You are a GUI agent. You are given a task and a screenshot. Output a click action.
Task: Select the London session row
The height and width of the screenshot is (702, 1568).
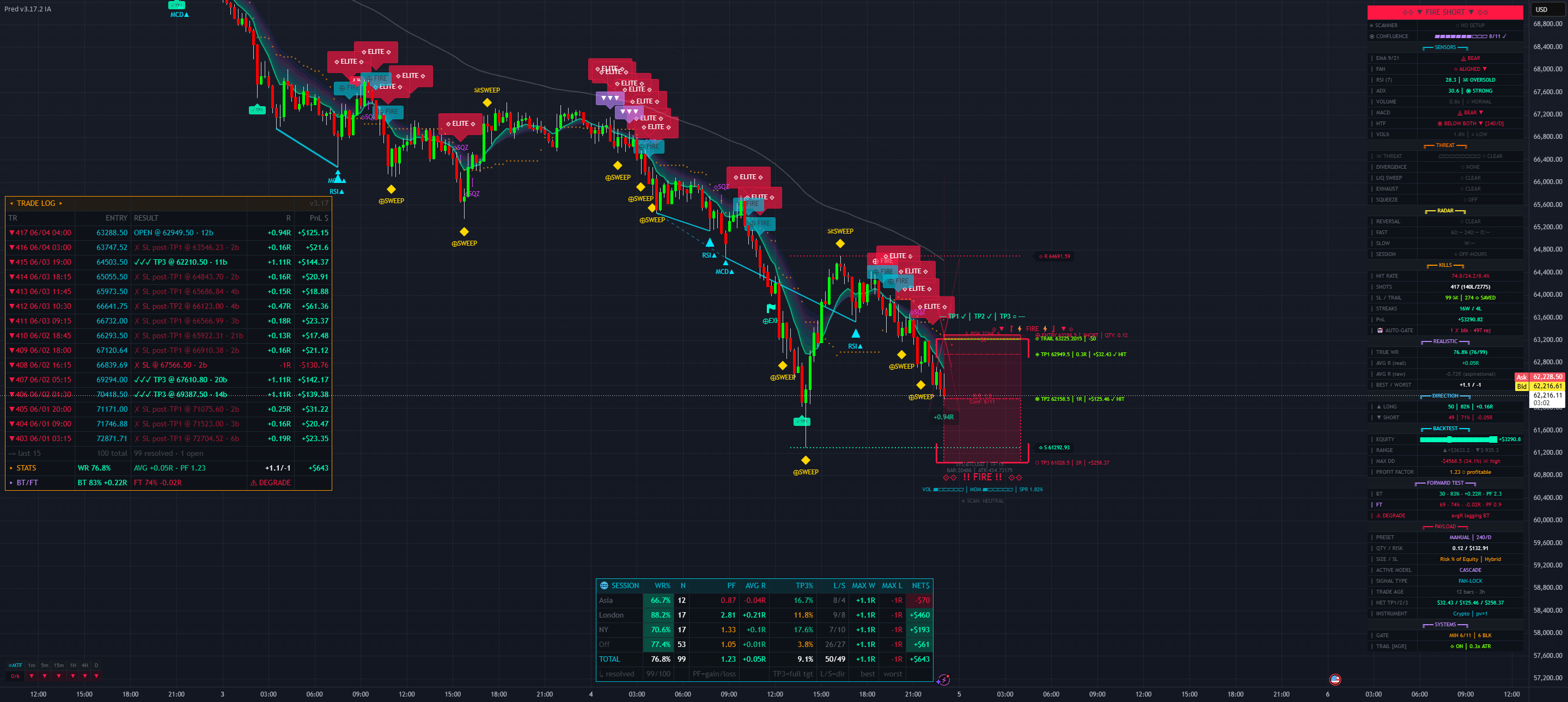[x=764, y=615]
